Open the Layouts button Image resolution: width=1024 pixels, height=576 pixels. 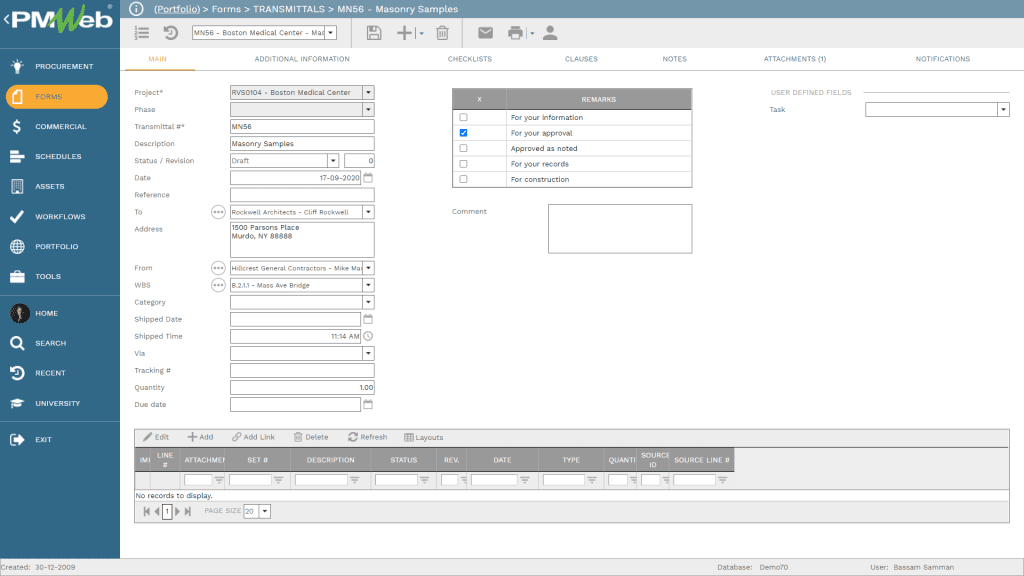point(423,437)
